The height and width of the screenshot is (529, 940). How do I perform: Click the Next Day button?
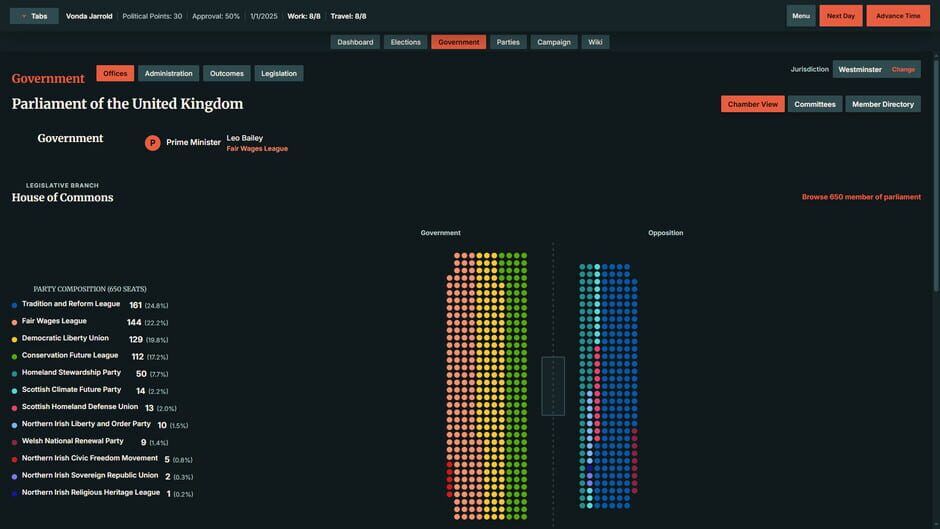tap(840, 16)
